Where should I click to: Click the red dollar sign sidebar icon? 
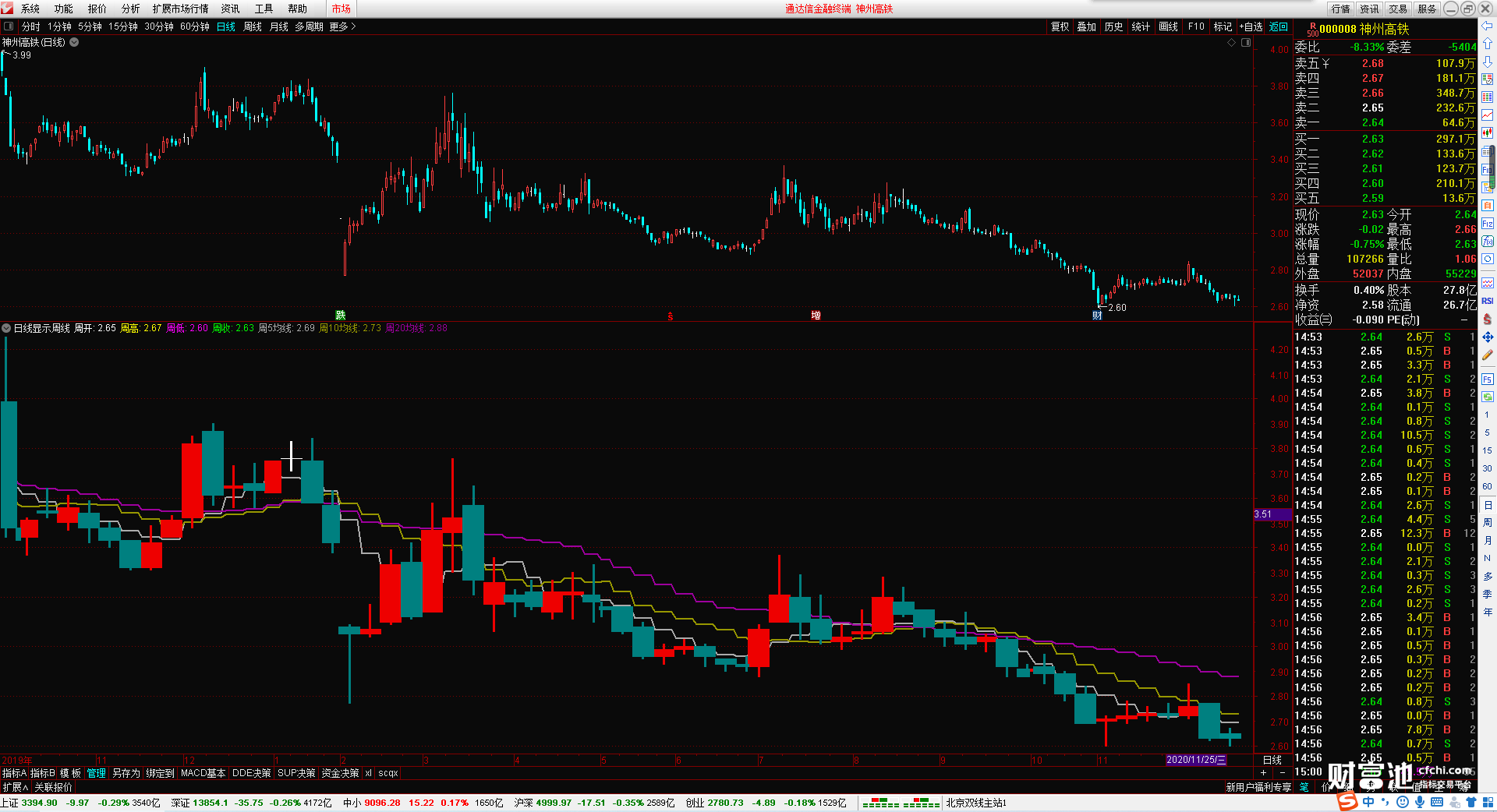[x=1488, y=319]
